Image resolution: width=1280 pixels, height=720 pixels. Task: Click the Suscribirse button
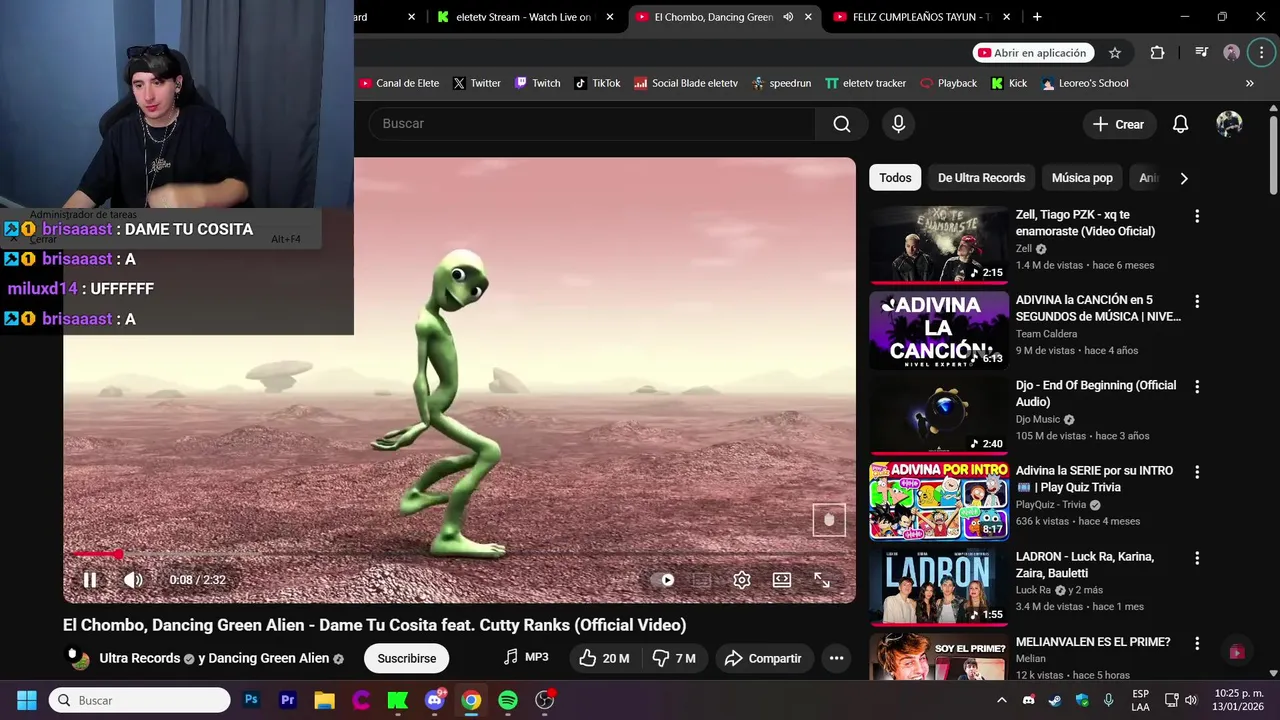407,658
